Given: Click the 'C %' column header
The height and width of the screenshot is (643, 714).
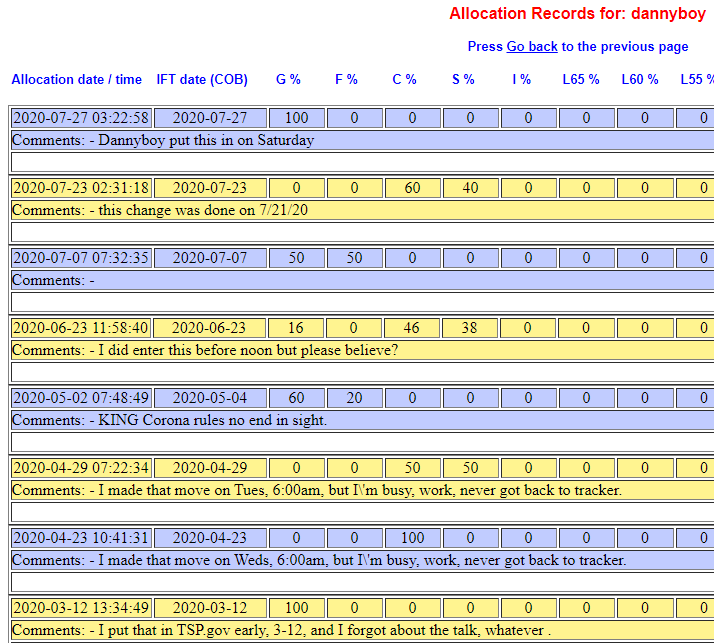Looking at the screenshot, I should 404,79.
